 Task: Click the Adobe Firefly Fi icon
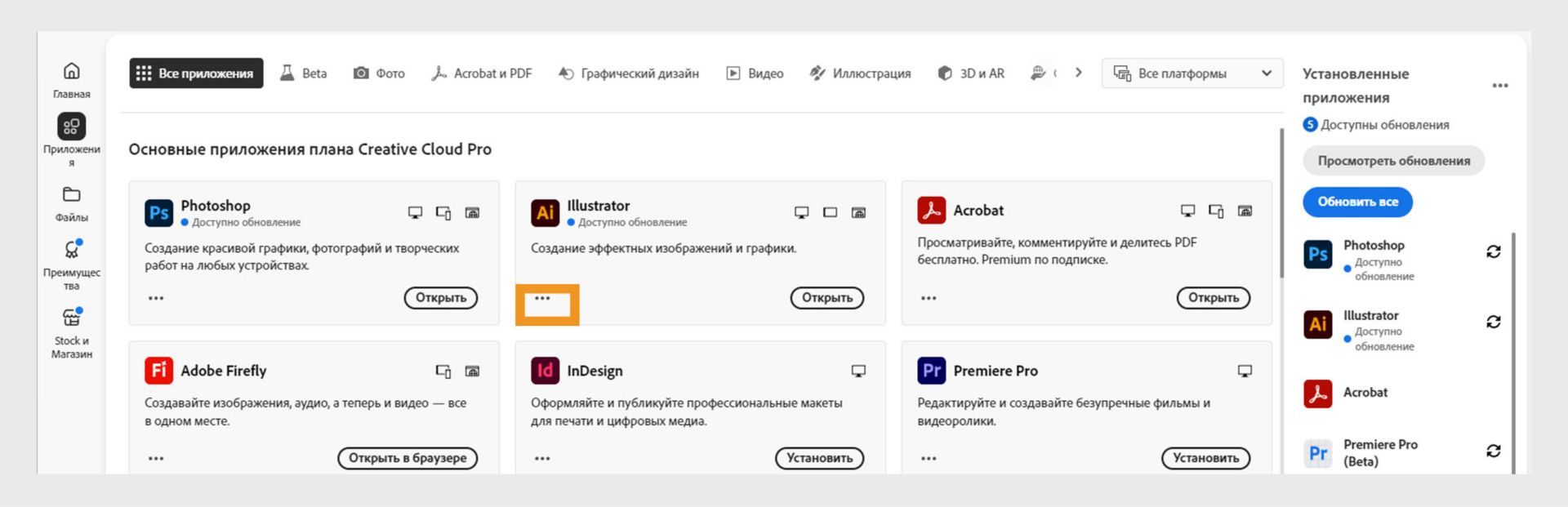pos(158,370)
